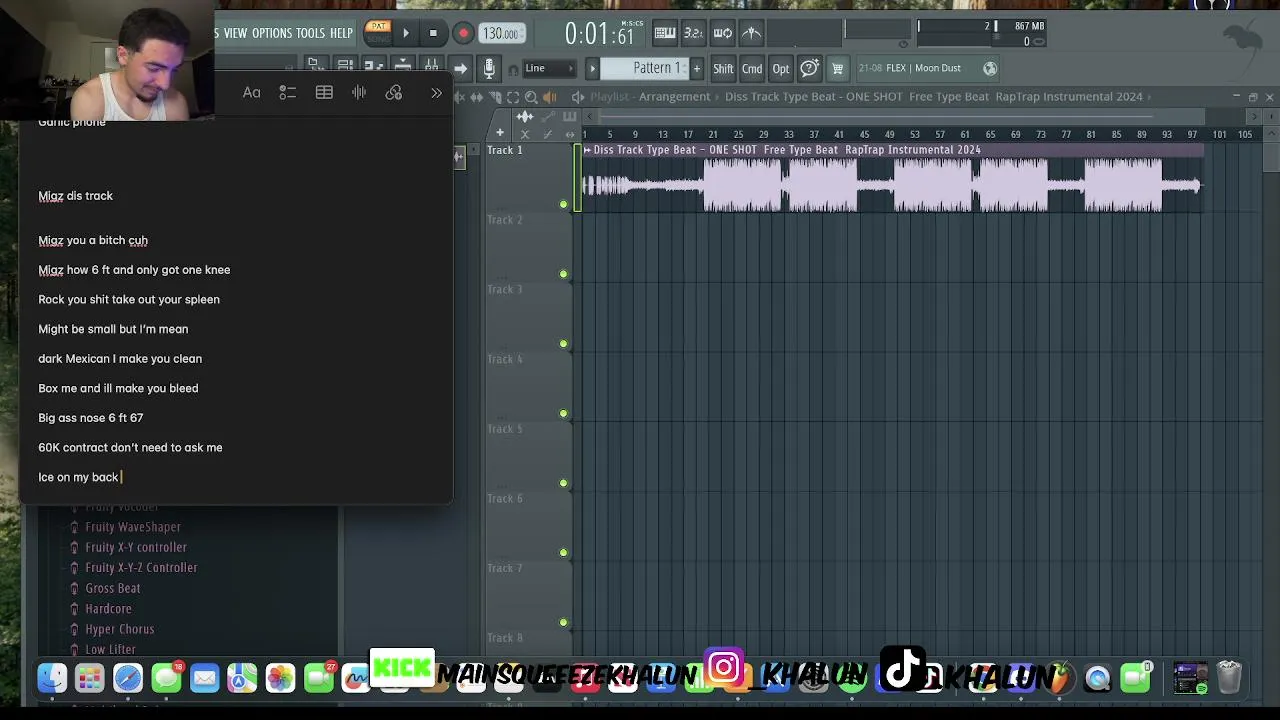Click the globe icon next to Moon Dust

pyautogui.click(x=990, y=68)
